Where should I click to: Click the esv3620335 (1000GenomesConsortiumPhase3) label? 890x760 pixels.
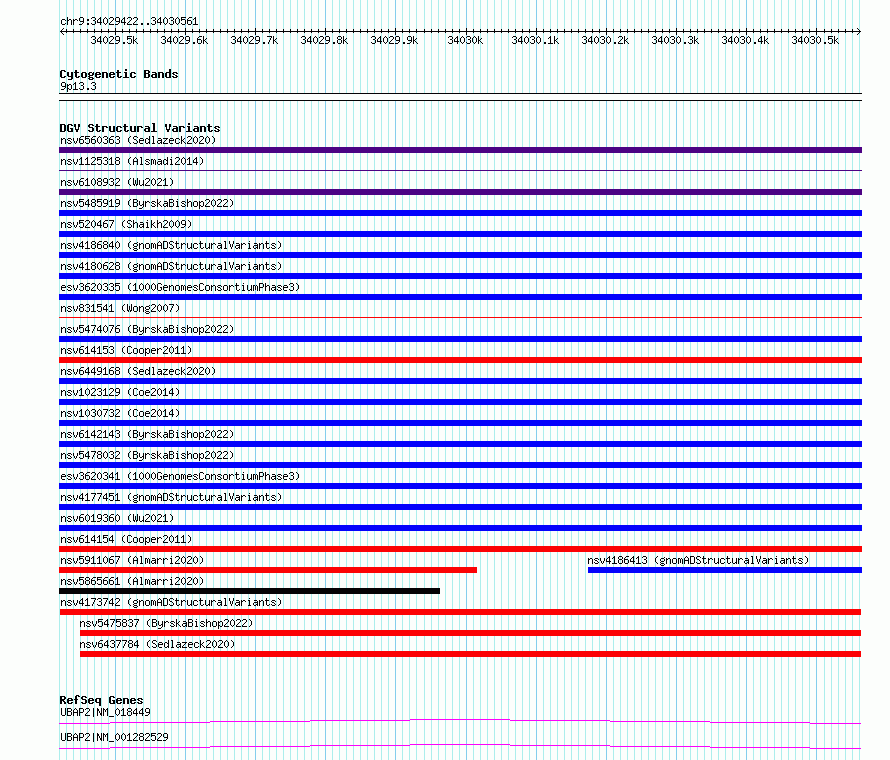coord(180,287)
